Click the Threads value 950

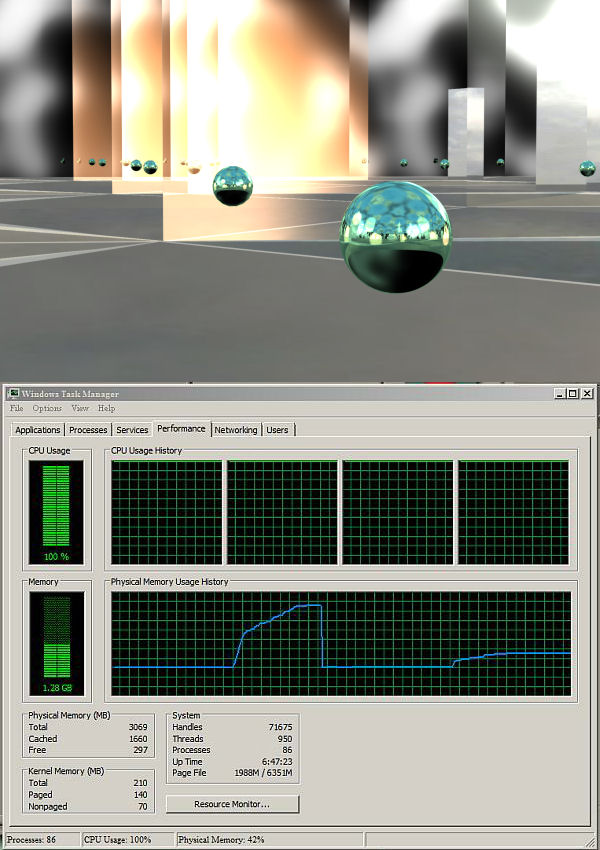285,739
